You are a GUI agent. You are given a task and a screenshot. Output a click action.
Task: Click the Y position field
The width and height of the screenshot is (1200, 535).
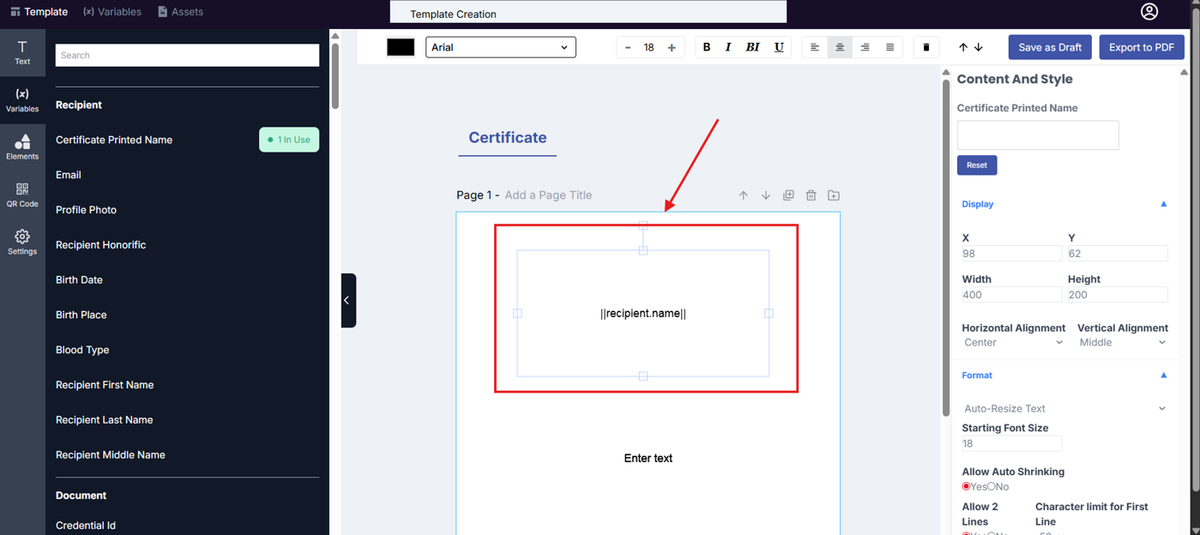(1117, 254)
